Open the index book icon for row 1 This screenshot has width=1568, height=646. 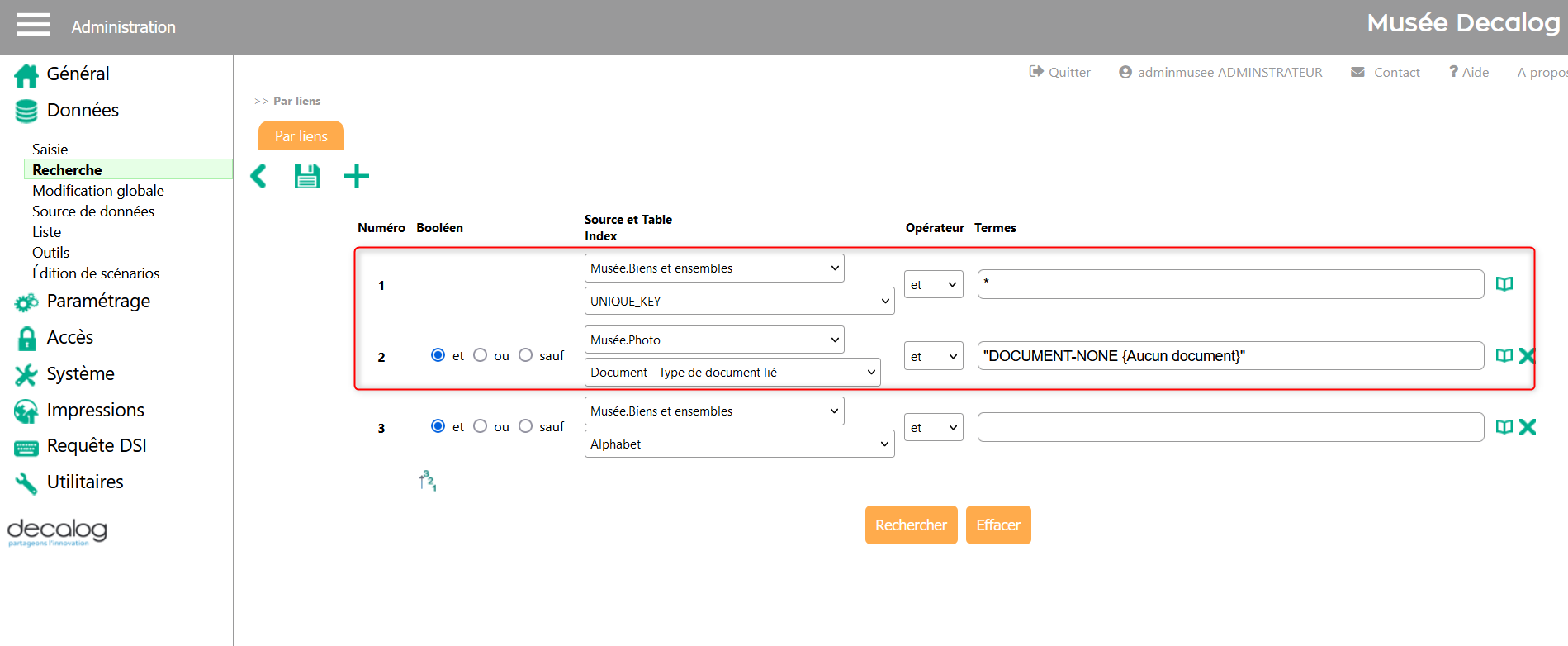pyautogui.click(x=1504, y=284)
